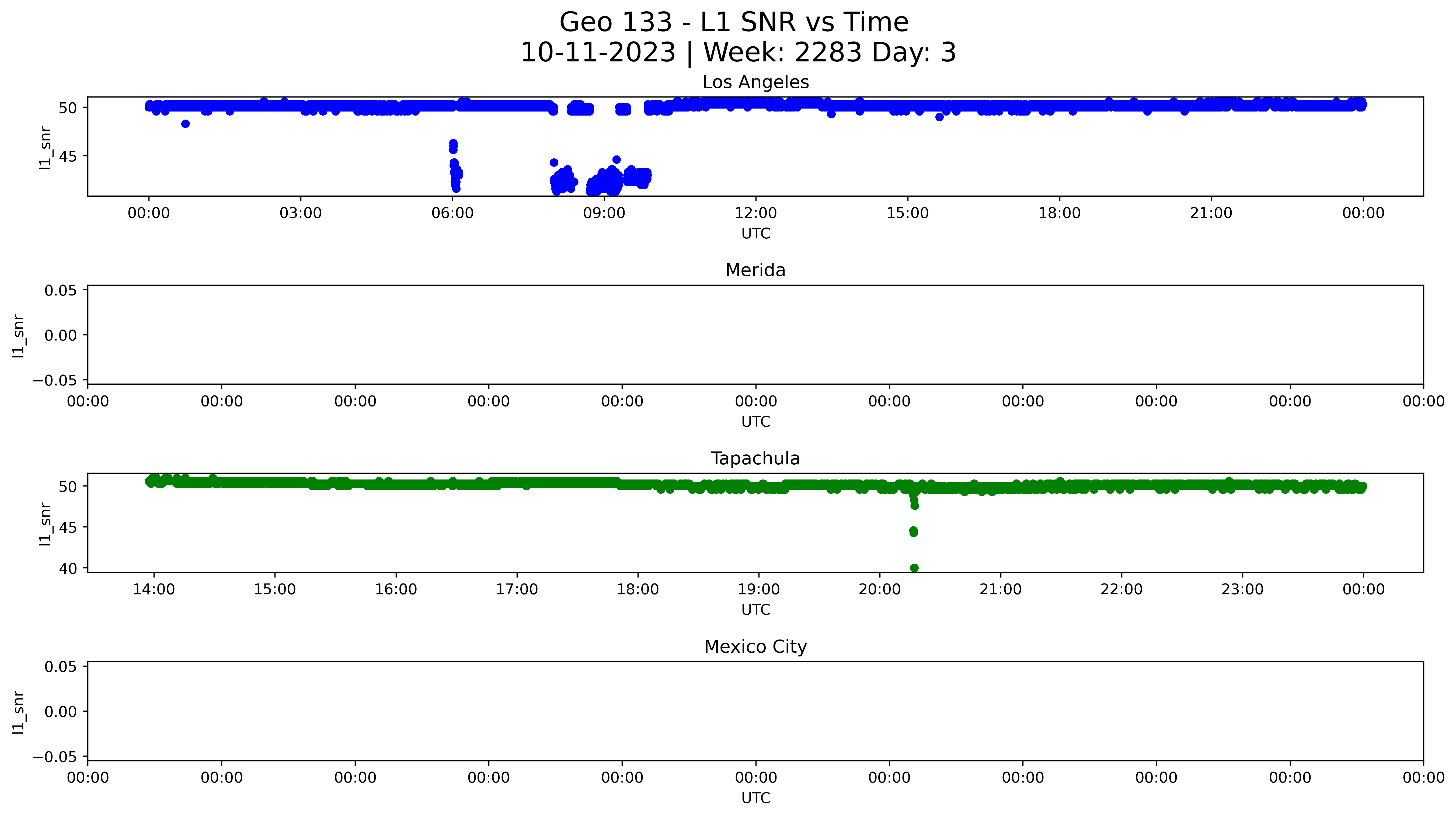Click the 0.05 y-tick label on Mexico City plot

[x=61, y=667]
